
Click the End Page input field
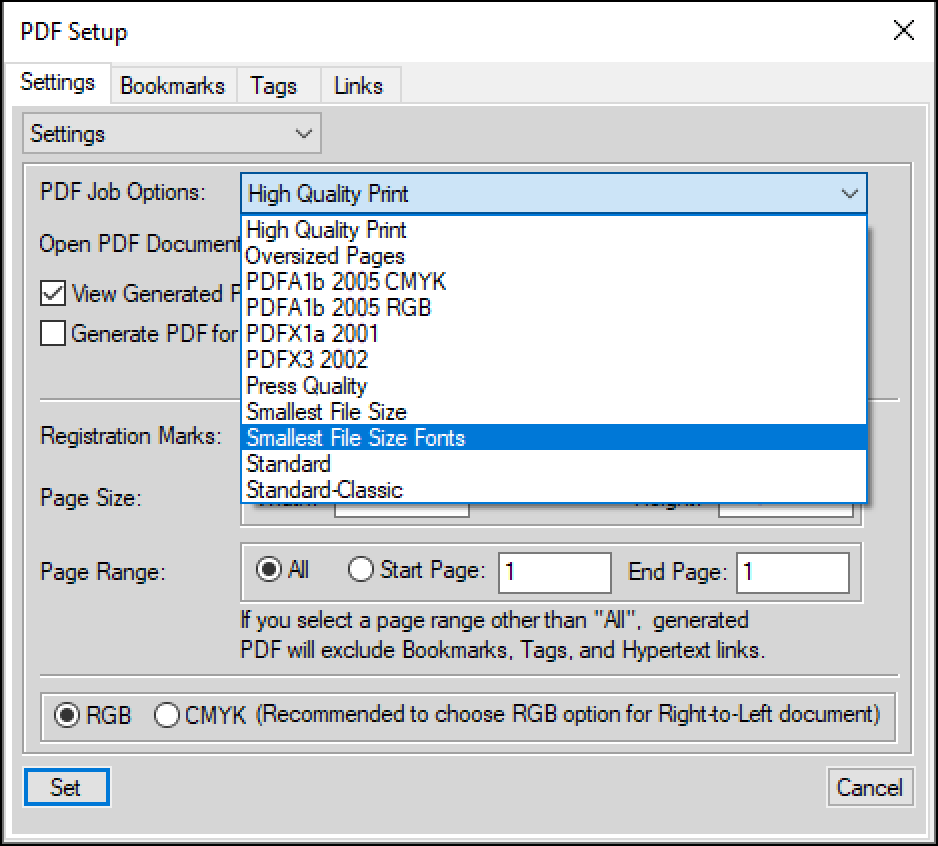coord(793,573)
